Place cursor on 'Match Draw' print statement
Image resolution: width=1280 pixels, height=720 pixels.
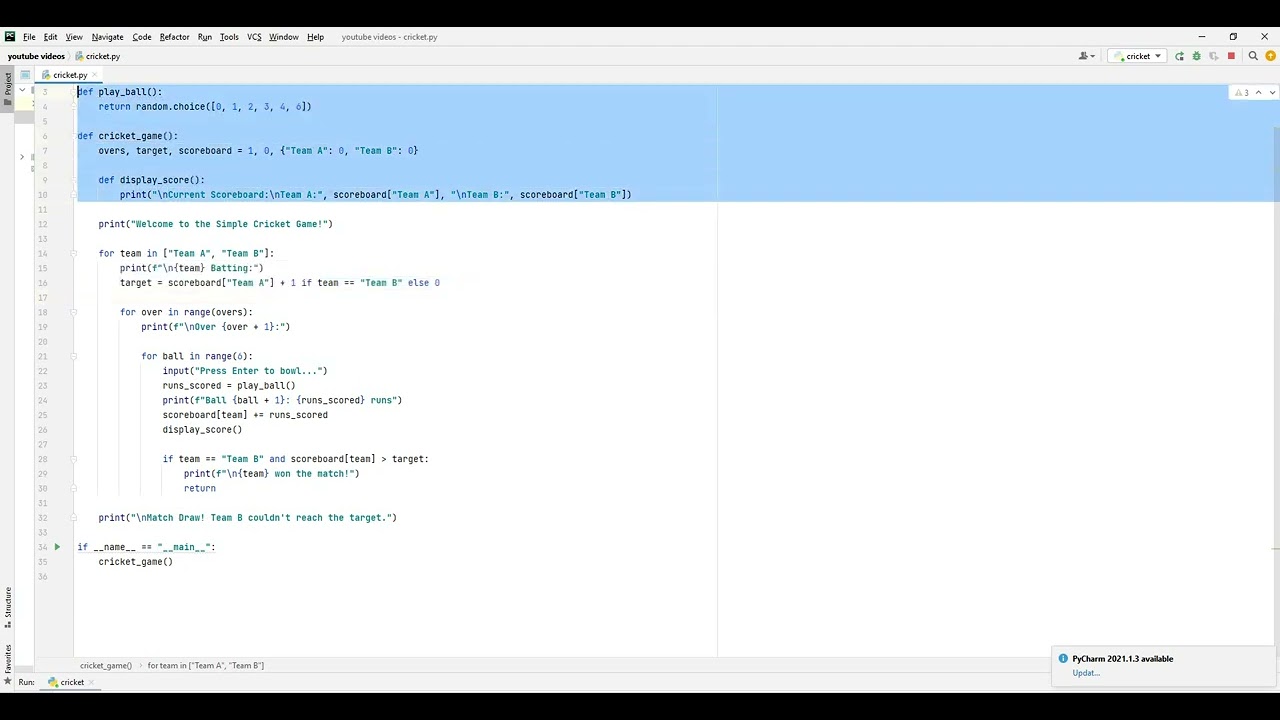point(247,518)
